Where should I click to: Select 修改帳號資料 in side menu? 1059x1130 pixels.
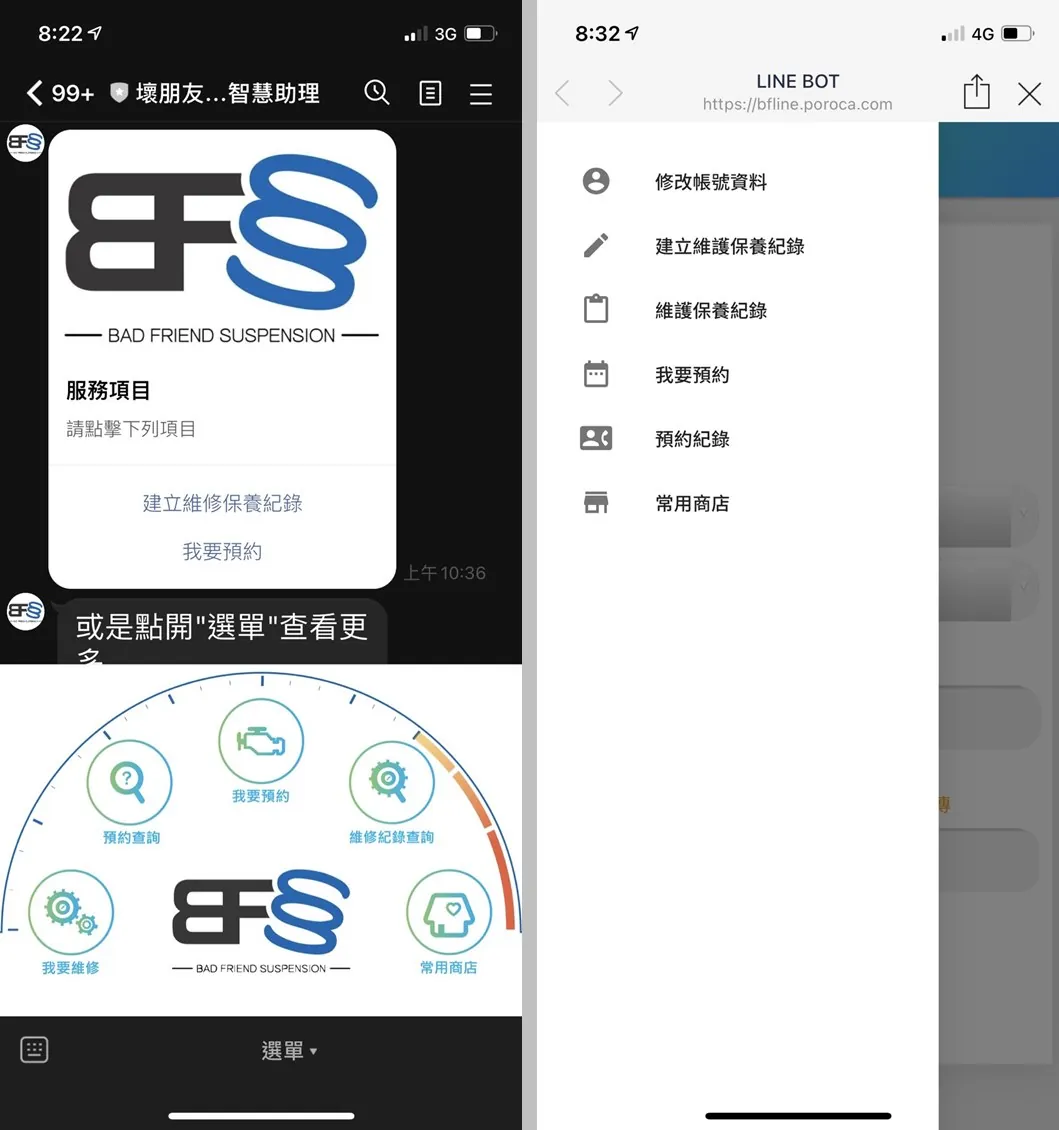[710, 182]
